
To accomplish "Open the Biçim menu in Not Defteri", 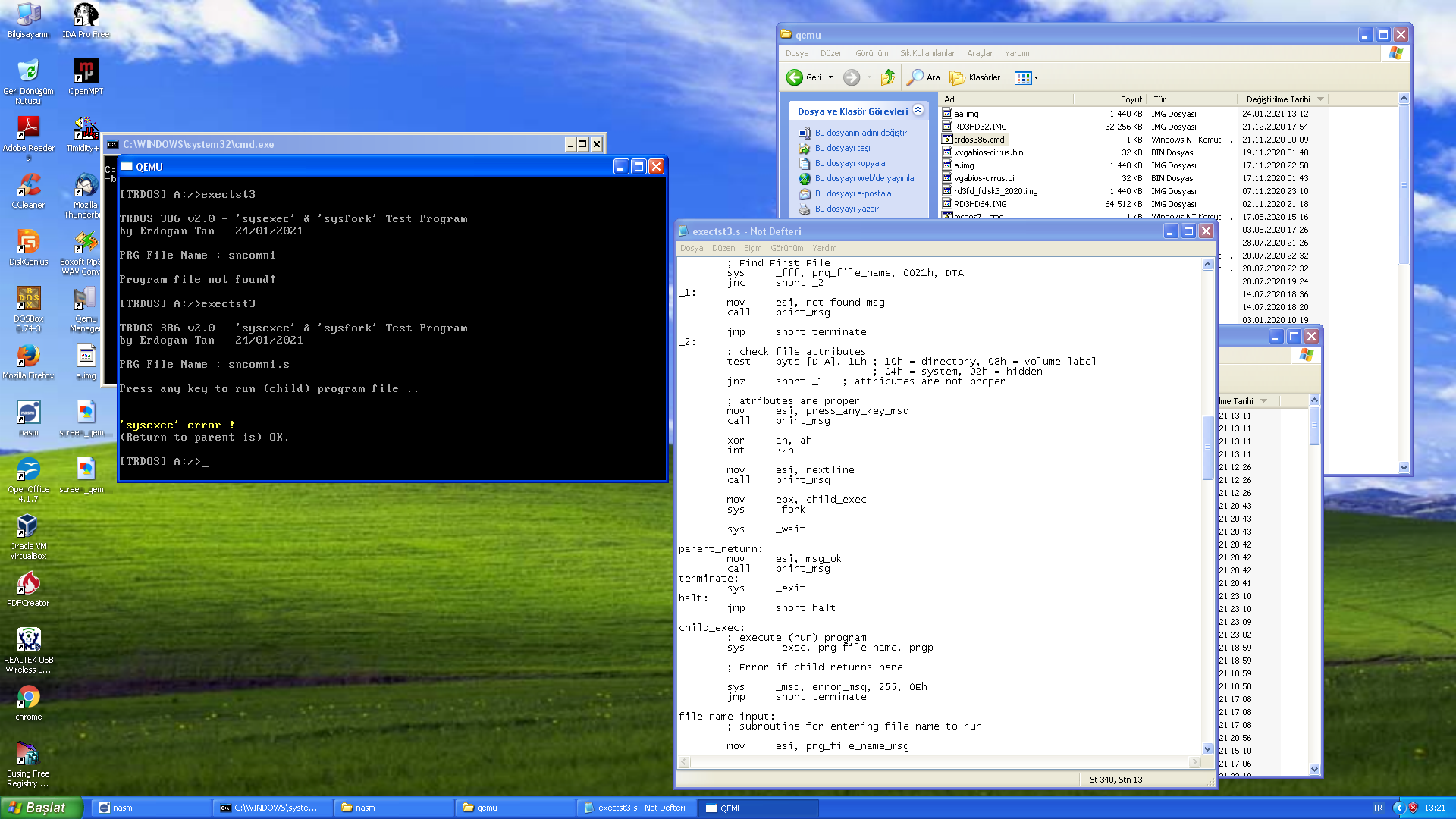I will [753, 248].
